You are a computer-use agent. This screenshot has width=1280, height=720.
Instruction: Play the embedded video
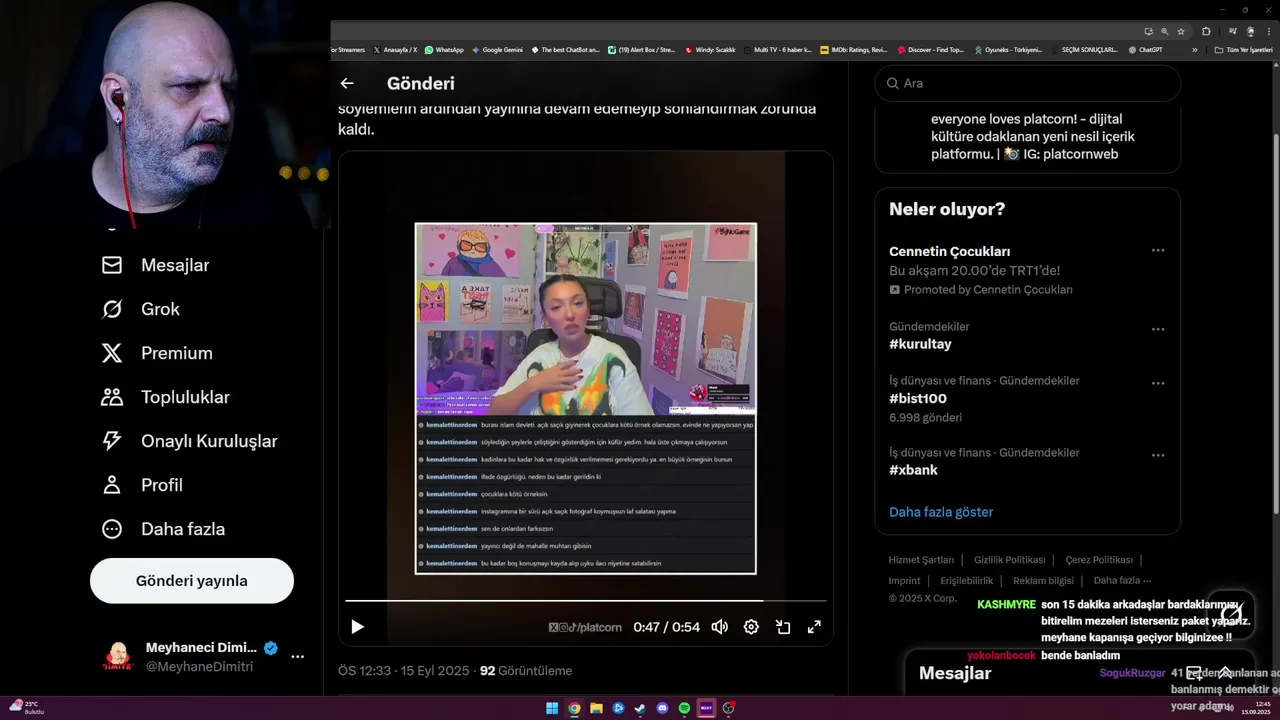click(357, 627)
